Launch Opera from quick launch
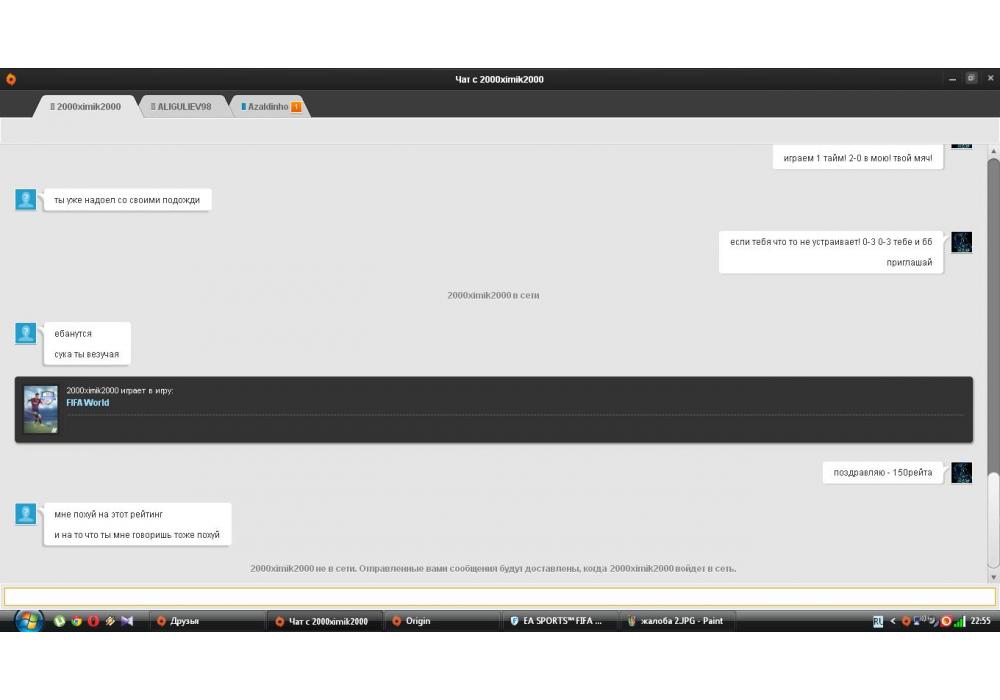The image size is (1000, 700). (x=93, y=621)
